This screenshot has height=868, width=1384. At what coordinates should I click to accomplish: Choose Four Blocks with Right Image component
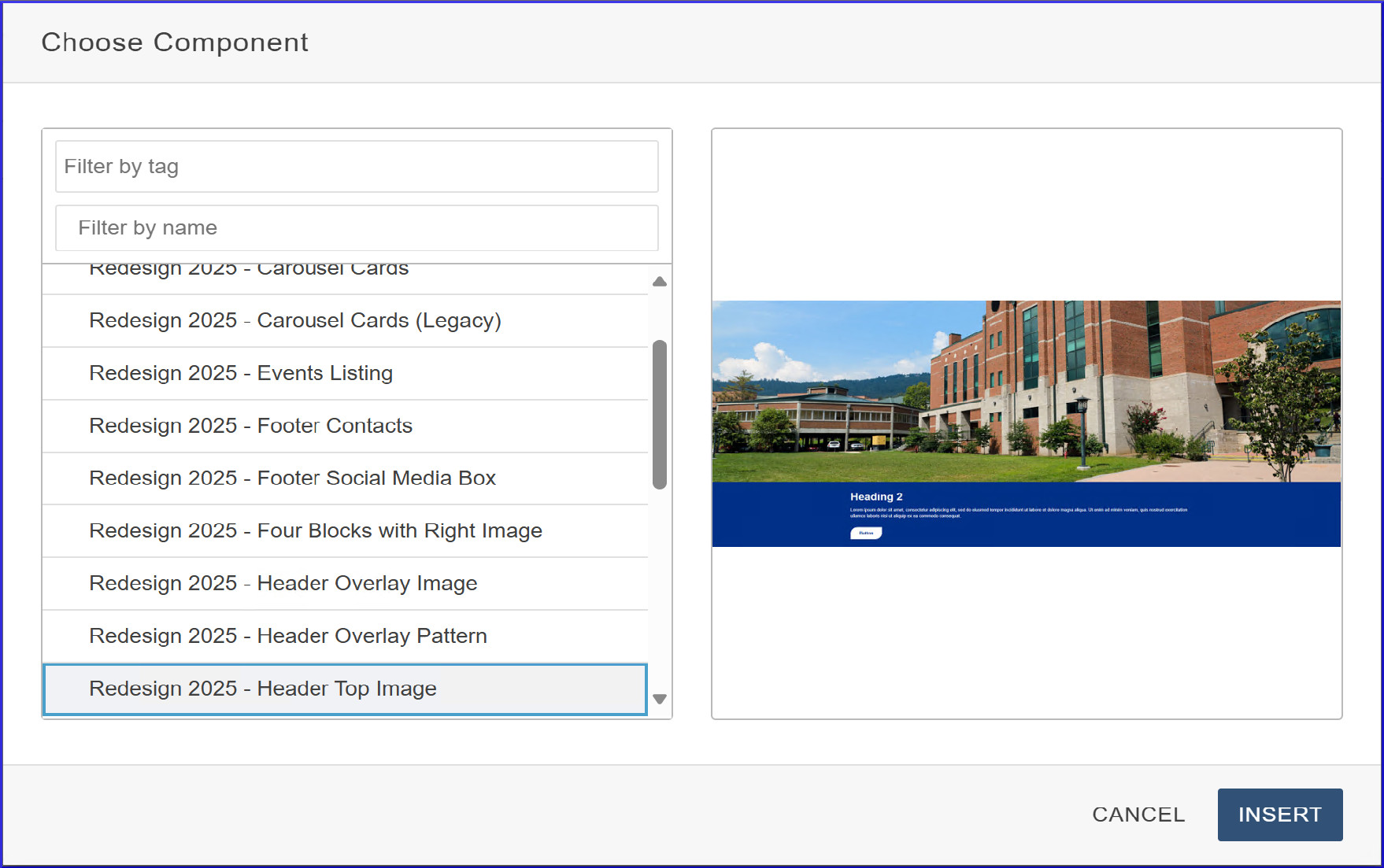316,531
